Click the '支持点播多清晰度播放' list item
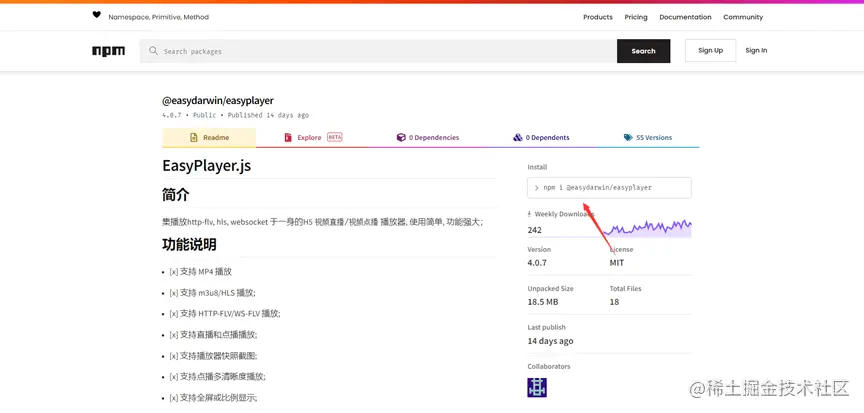 pos(217,377)
